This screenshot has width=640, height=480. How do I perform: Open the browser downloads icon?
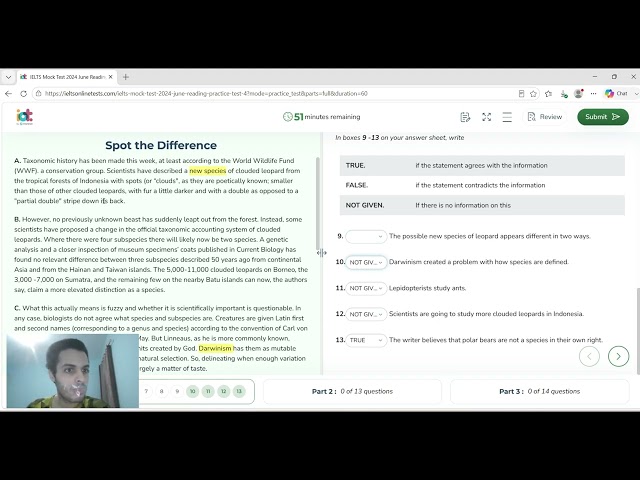pyautogui.click(x=564, y=94)
